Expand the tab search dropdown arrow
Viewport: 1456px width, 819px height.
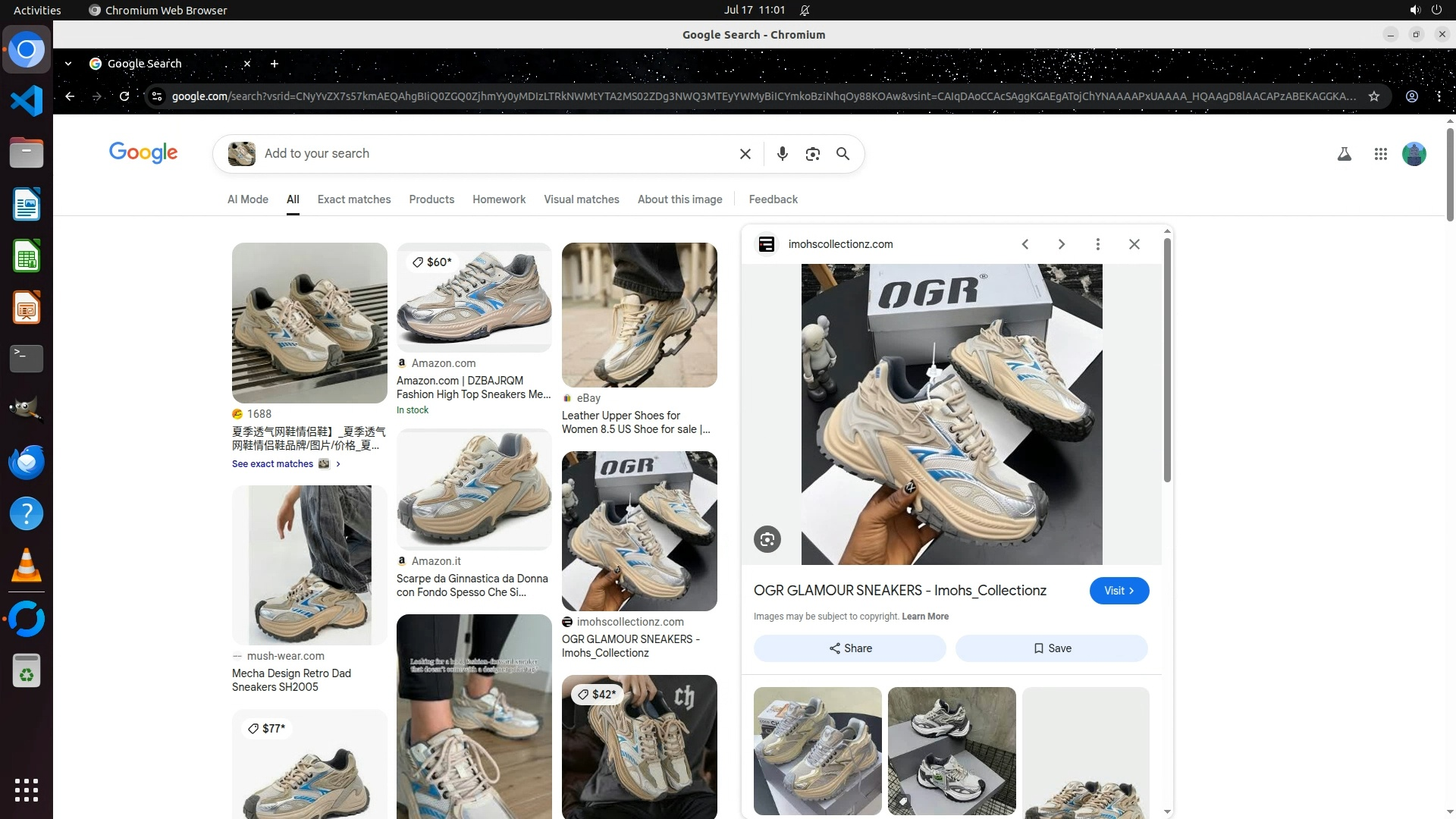(68, 64)
